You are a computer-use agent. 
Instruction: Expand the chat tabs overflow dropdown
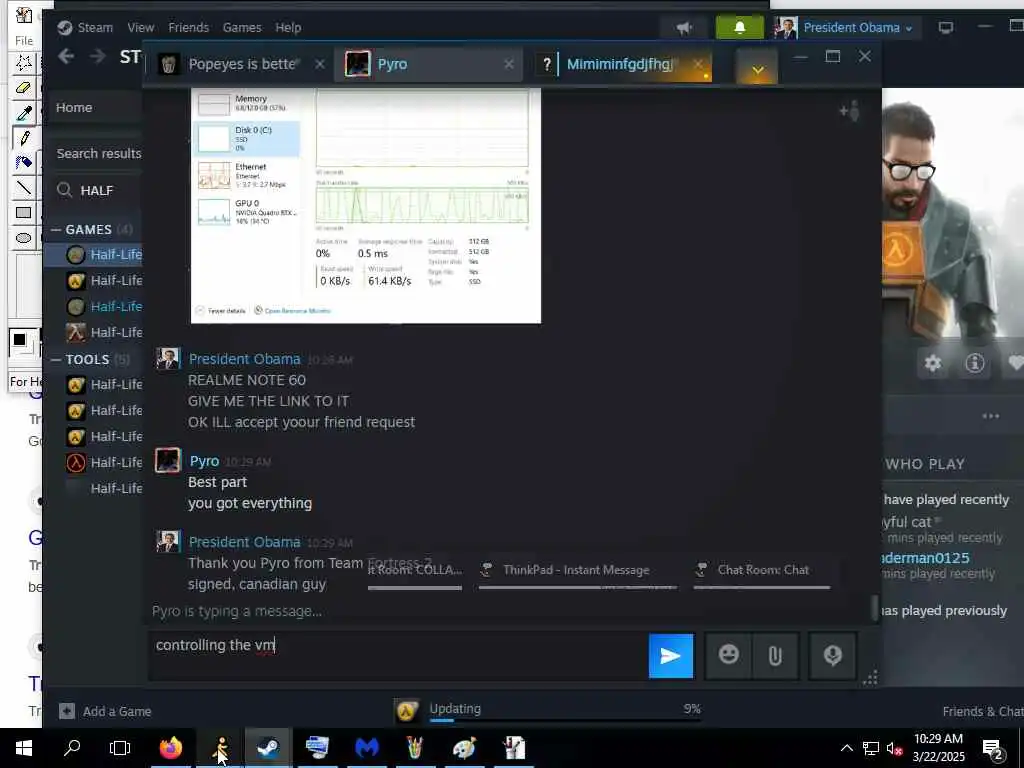click(x=758, y=69)
